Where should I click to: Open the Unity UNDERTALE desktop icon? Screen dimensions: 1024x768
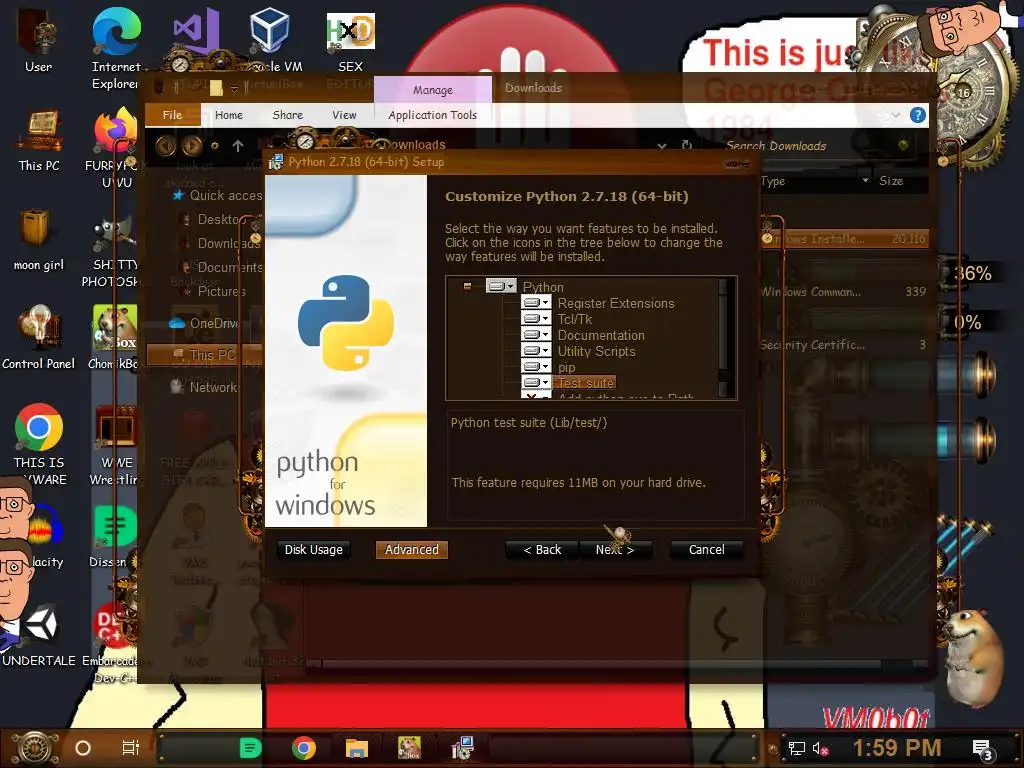(40, 635)
